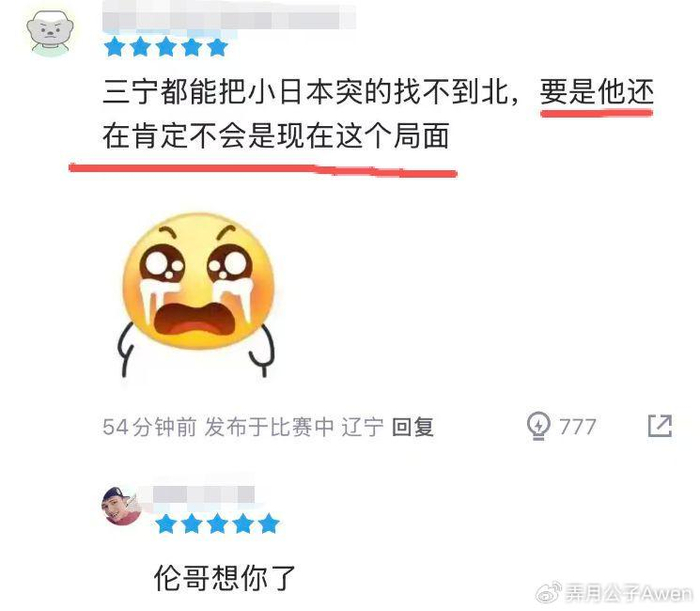Select first star of top rating
Viewport: 700px width, 611px height.
click(115, 47)
